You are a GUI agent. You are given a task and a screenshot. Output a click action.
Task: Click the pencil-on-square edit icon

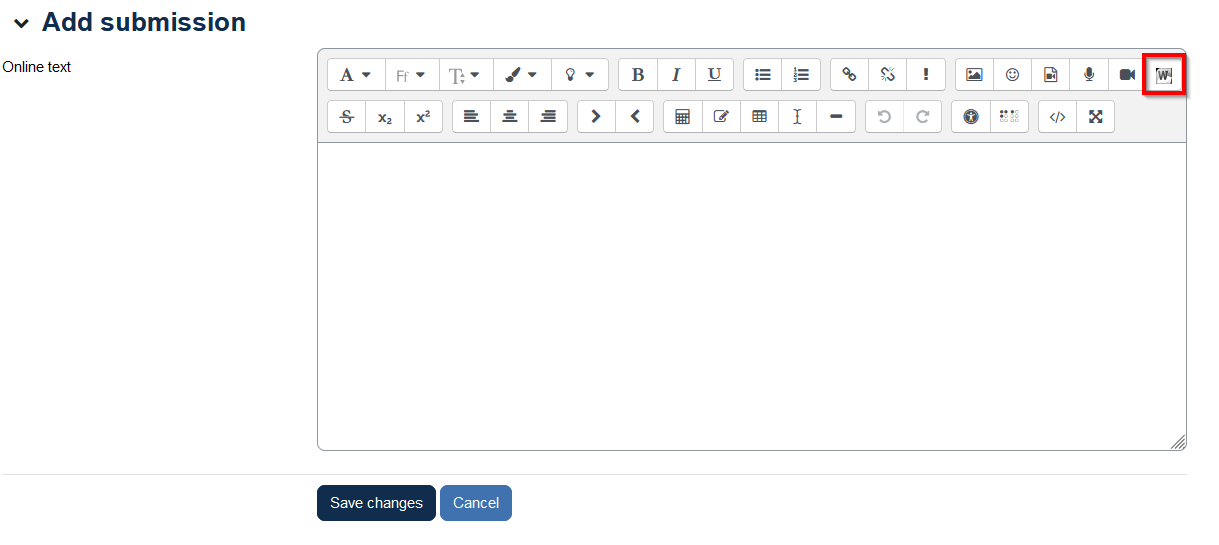pyautogui.click(x=721, y=117)
